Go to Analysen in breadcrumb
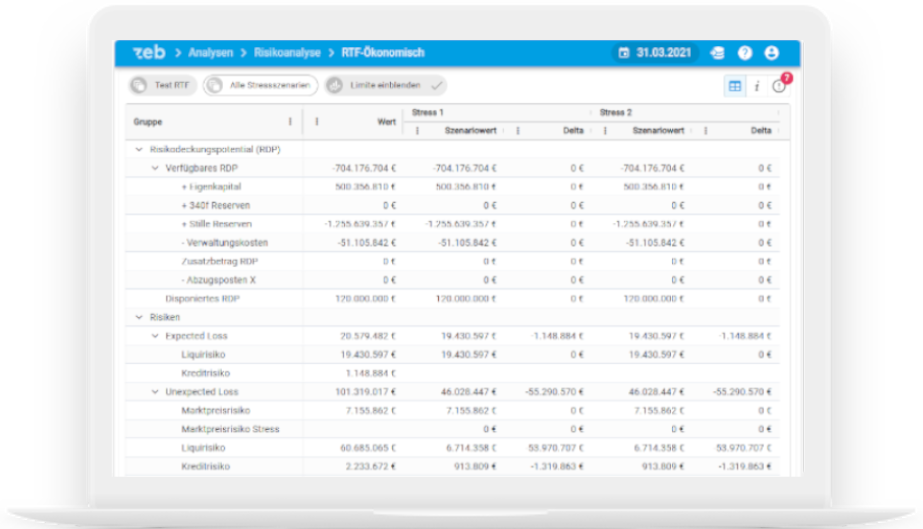 [211, 53]
